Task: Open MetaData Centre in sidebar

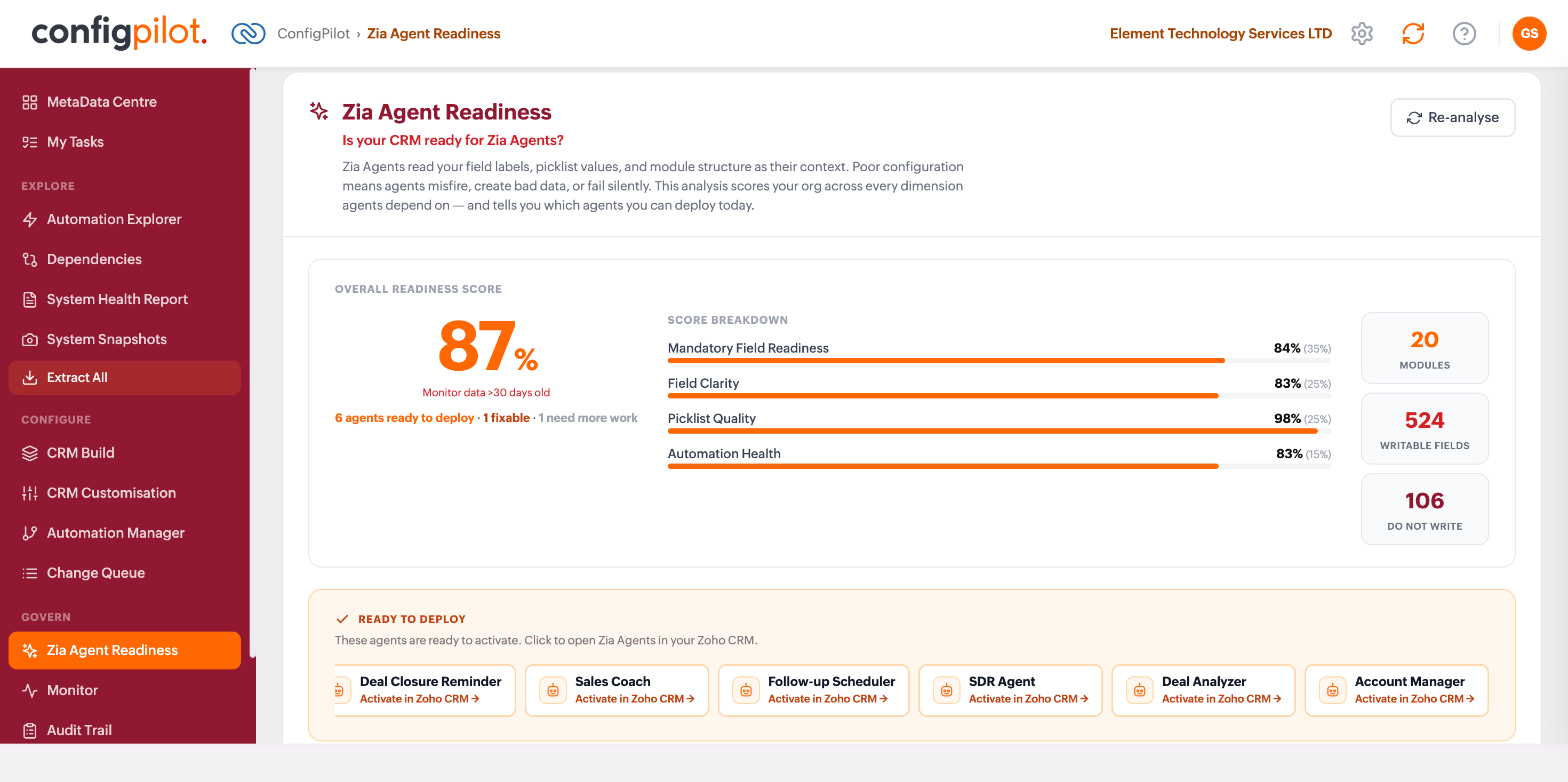Action: [x=124, y=102]
